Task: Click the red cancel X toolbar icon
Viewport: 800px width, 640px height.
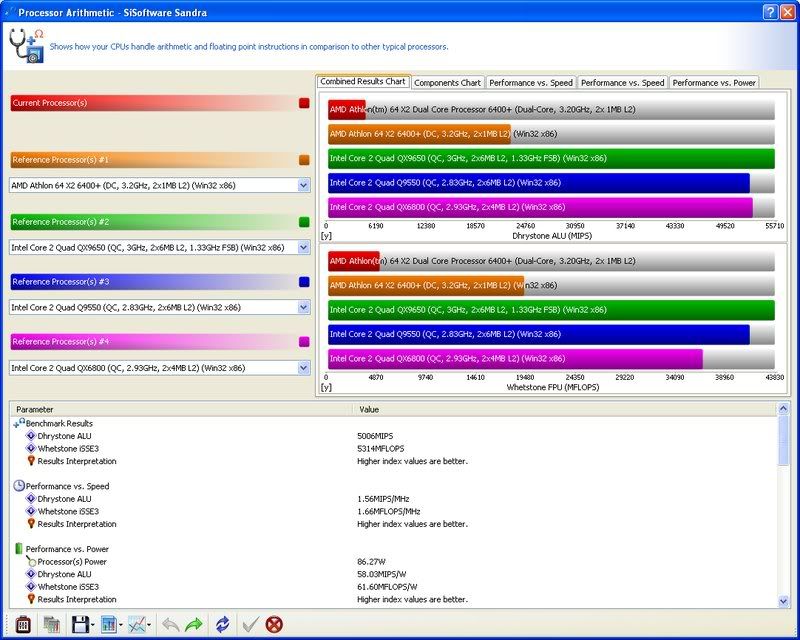Action: pyautogui.click(x=273, y=625)
